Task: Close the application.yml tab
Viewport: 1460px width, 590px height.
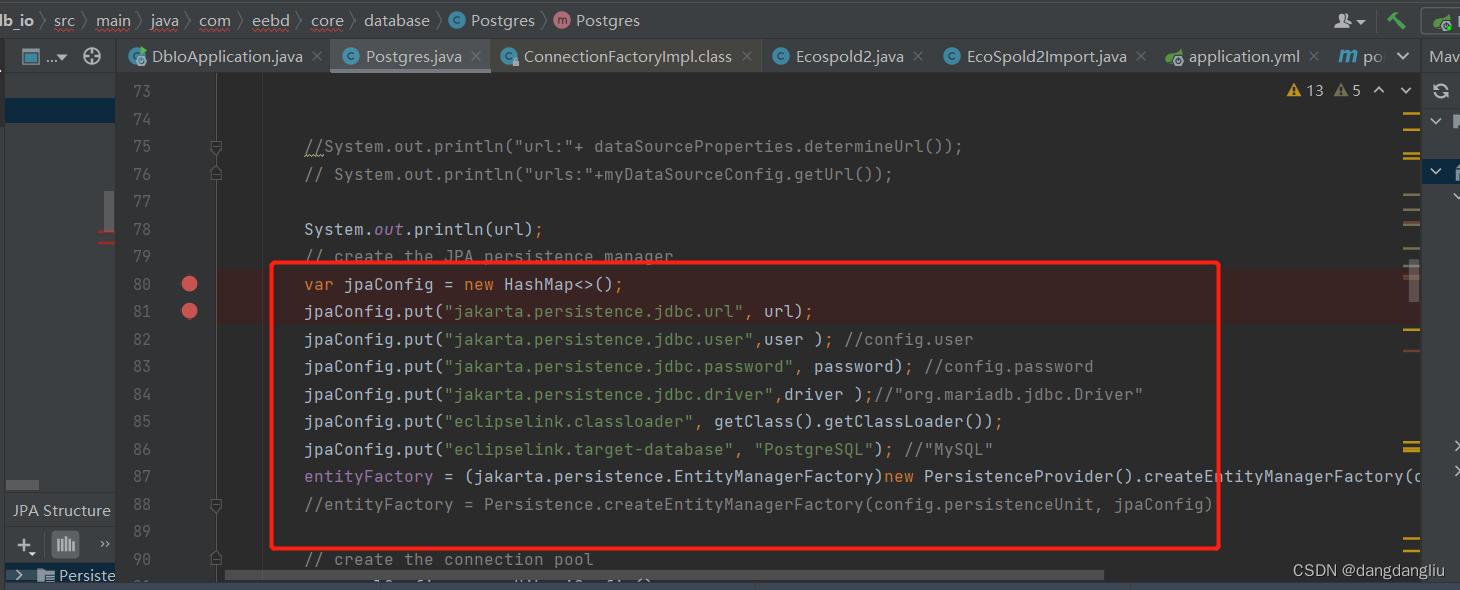Action: (1314, 57)
